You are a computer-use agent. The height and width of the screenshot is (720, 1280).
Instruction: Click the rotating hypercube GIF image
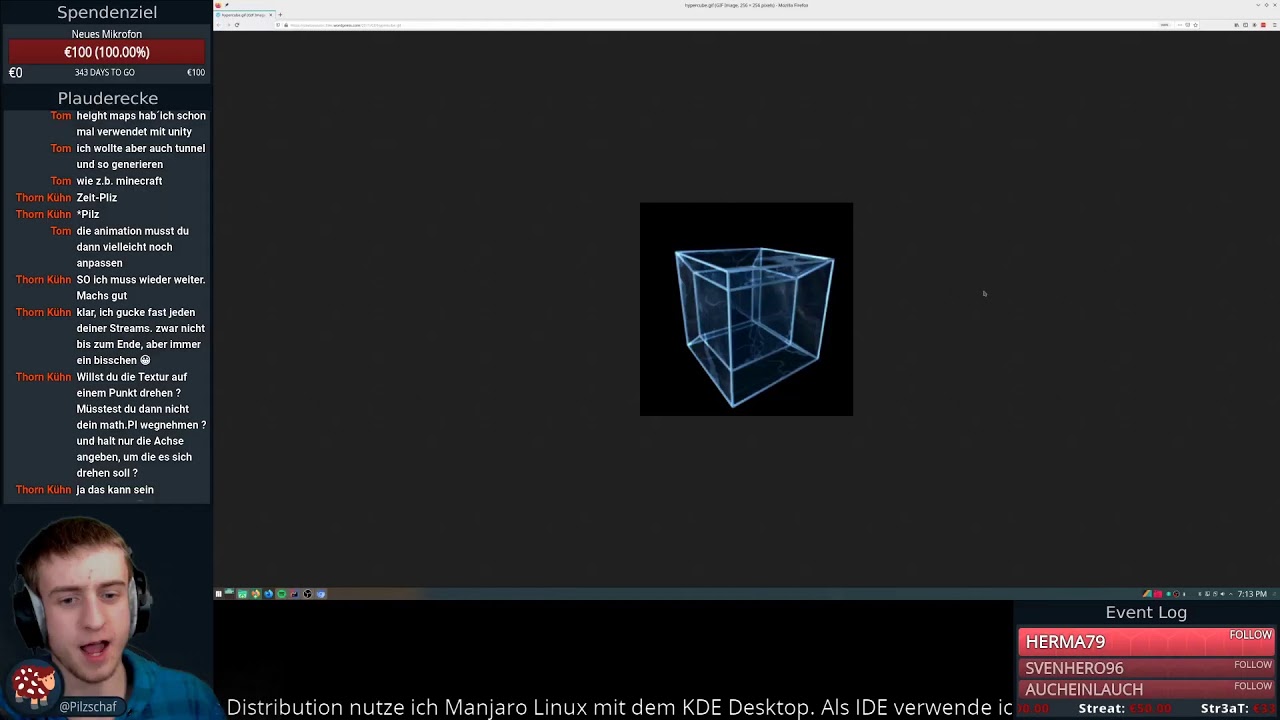[746, 309]
